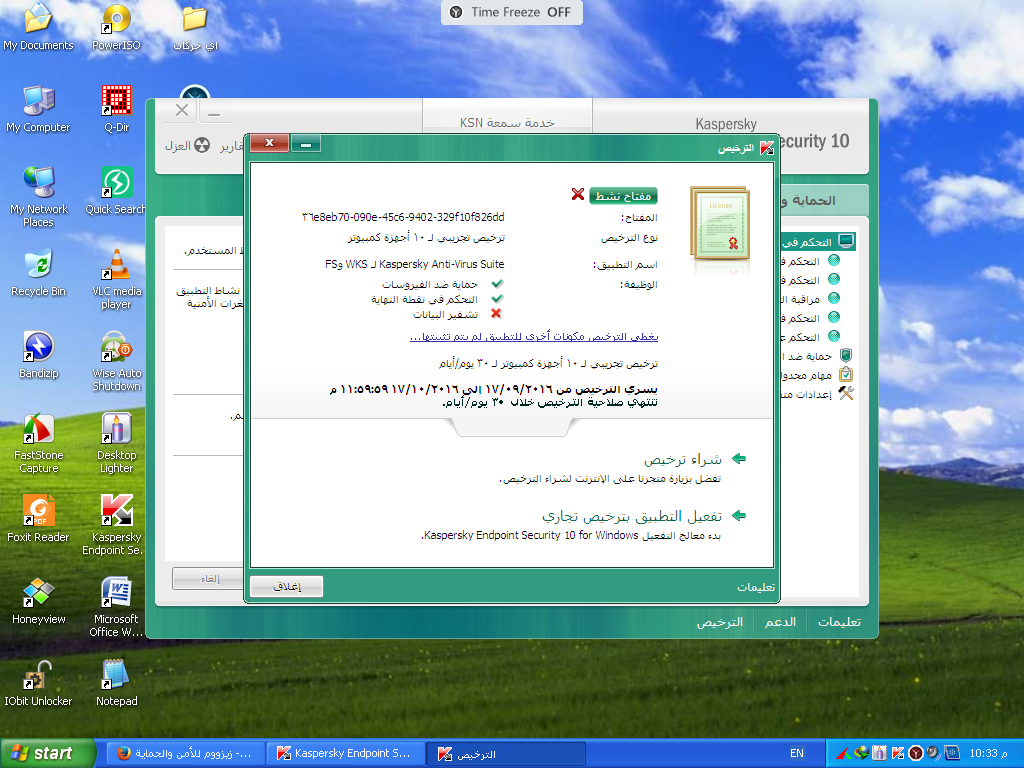Launch Desktop Lighter shortcut
1024x768 pixels.
coord(116,443)
